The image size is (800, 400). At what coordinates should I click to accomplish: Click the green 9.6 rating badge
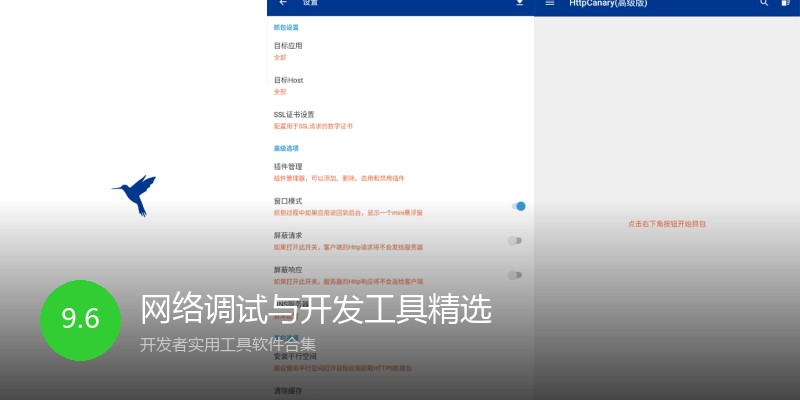81,320
